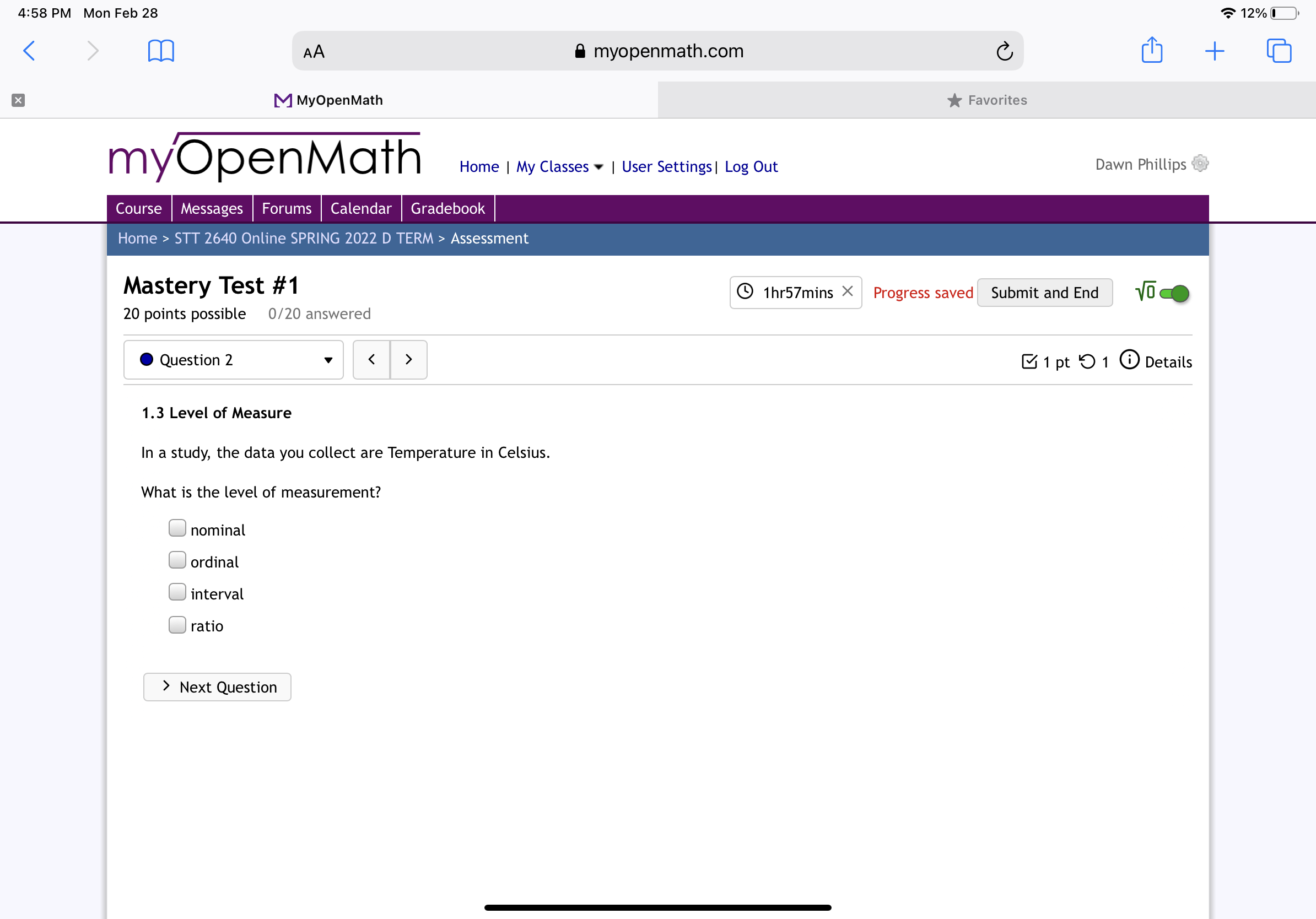
Task: Dismiss the timer with the X
Action: (x=848, y=291)
